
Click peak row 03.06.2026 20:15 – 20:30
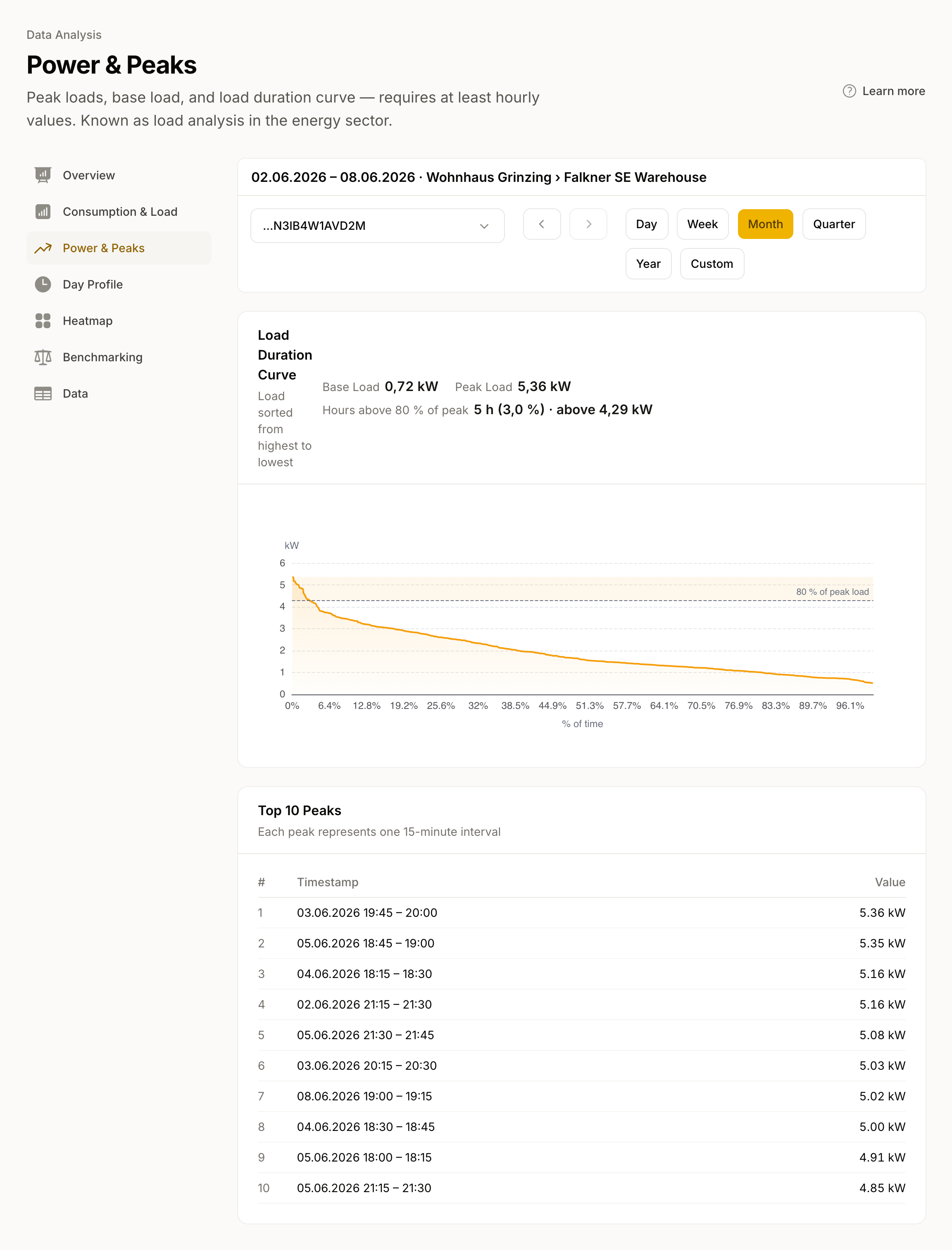click(581, 1066)
